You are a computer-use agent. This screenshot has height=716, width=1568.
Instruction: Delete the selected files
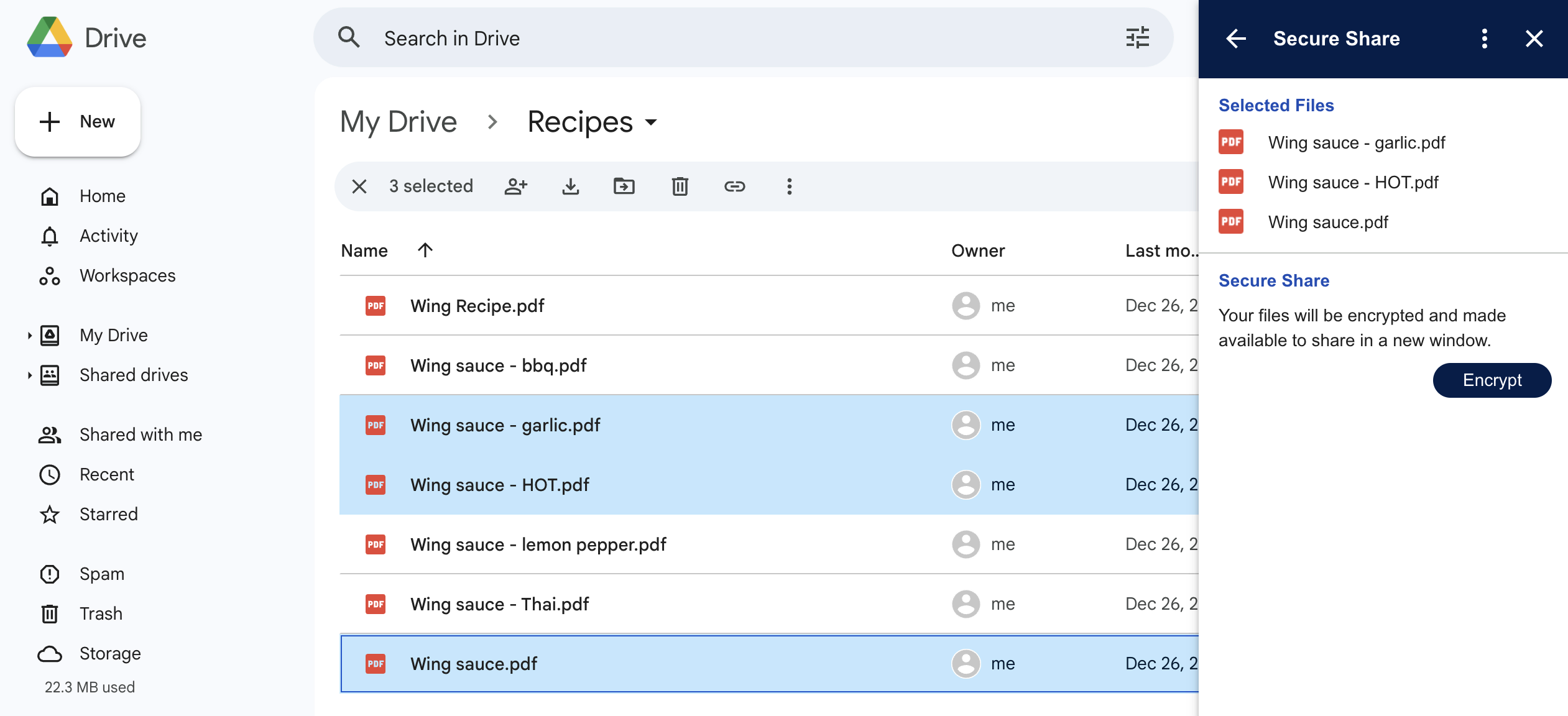pyautogui.click(x=679, y=186)
